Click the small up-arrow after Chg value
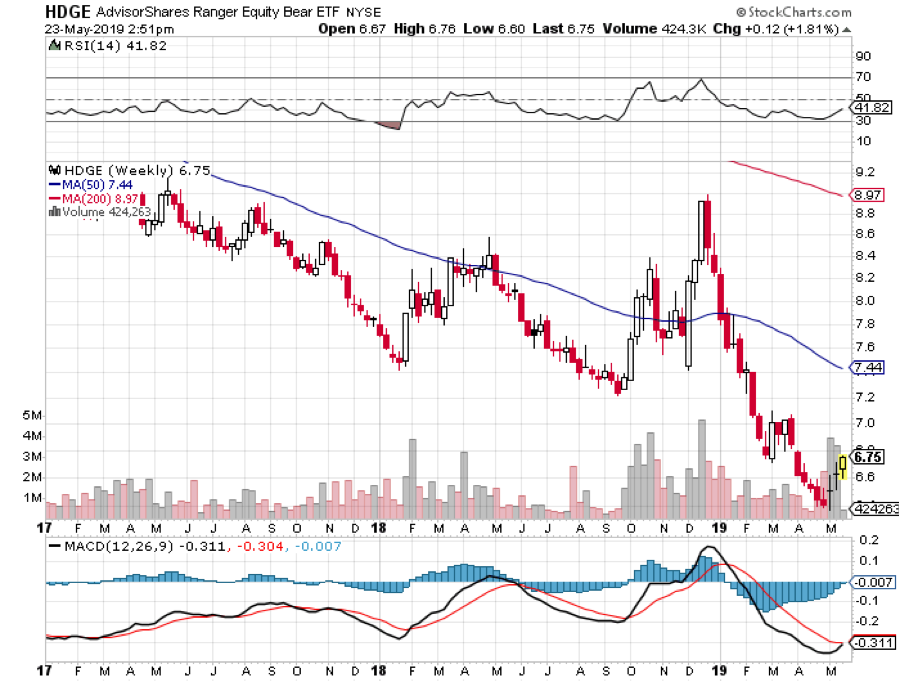The height and width of the screenshot is (681, 899). click(x=847, y=29)
